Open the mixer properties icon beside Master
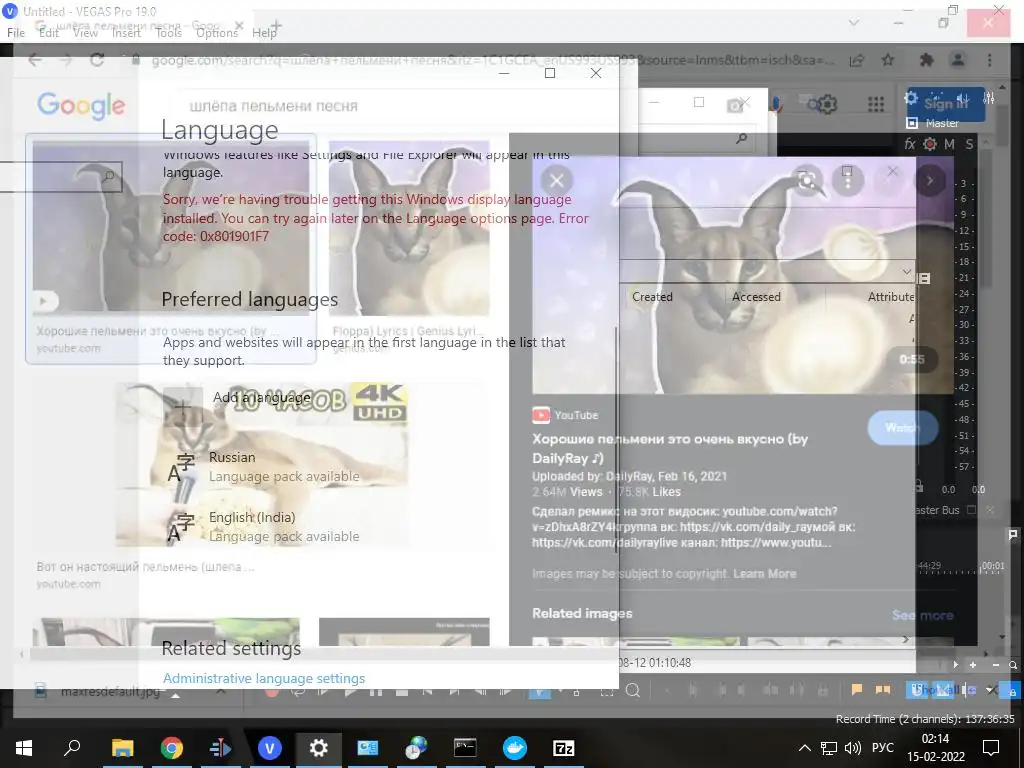Image resolution: width=1024 pixels, height=768 pixels. pos(912,123)
